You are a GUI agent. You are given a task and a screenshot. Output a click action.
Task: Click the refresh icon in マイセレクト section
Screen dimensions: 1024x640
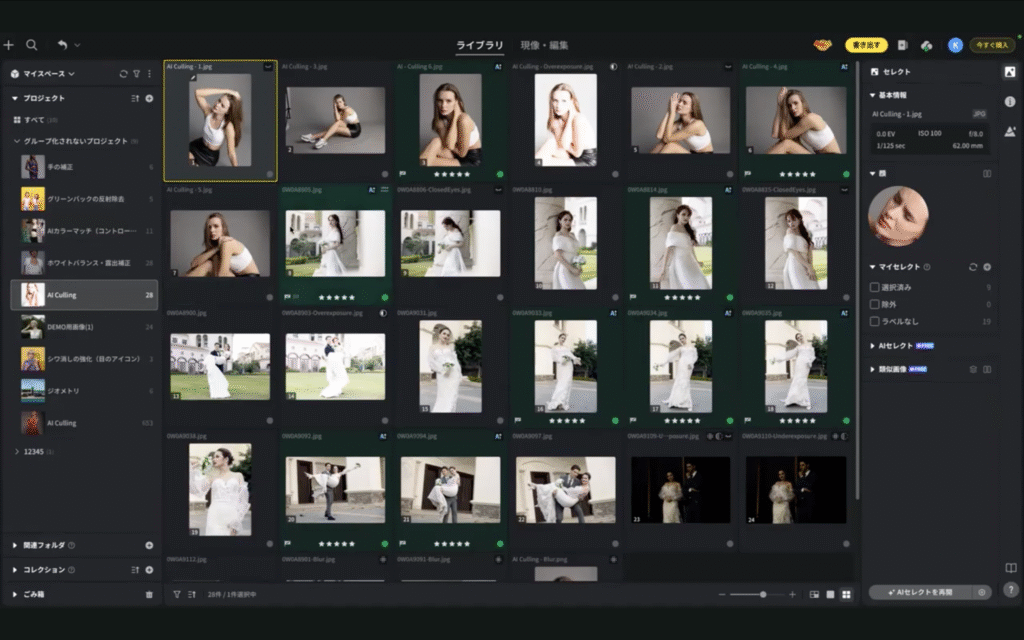click(973, 267)
